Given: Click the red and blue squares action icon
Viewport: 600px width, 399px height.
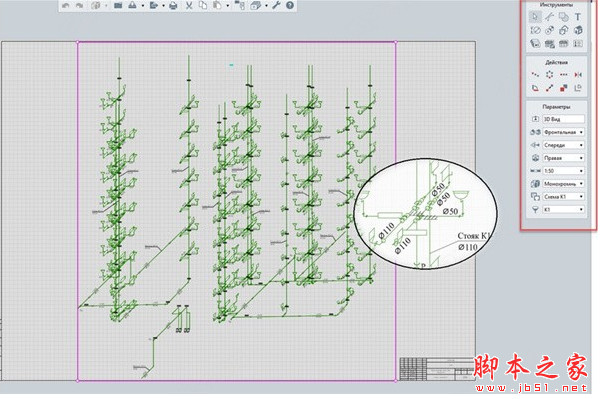Looking at the screenshot, I should (563, 88).
